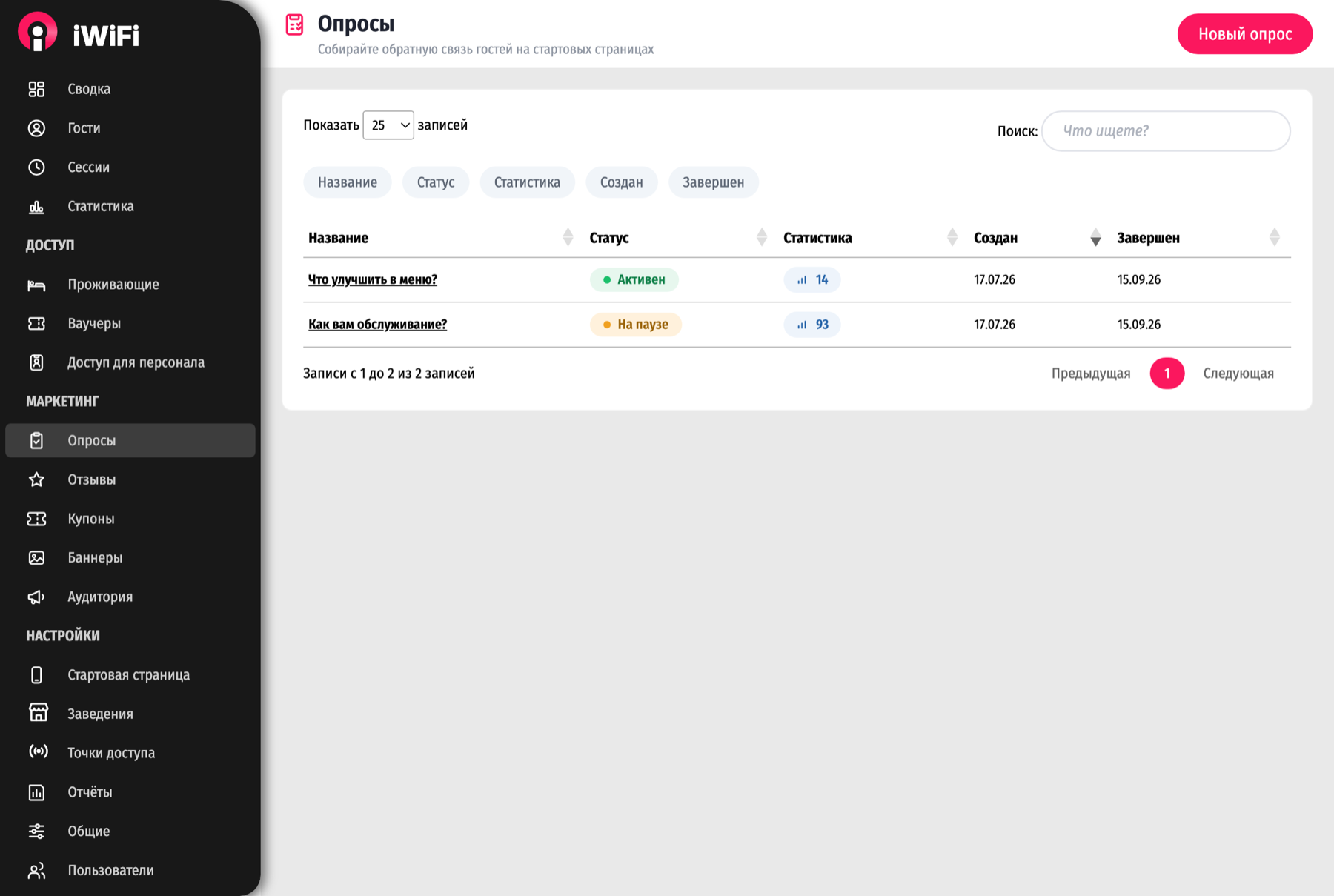
Task: Sort table by Статус column arrow
Action: (761, 238)
